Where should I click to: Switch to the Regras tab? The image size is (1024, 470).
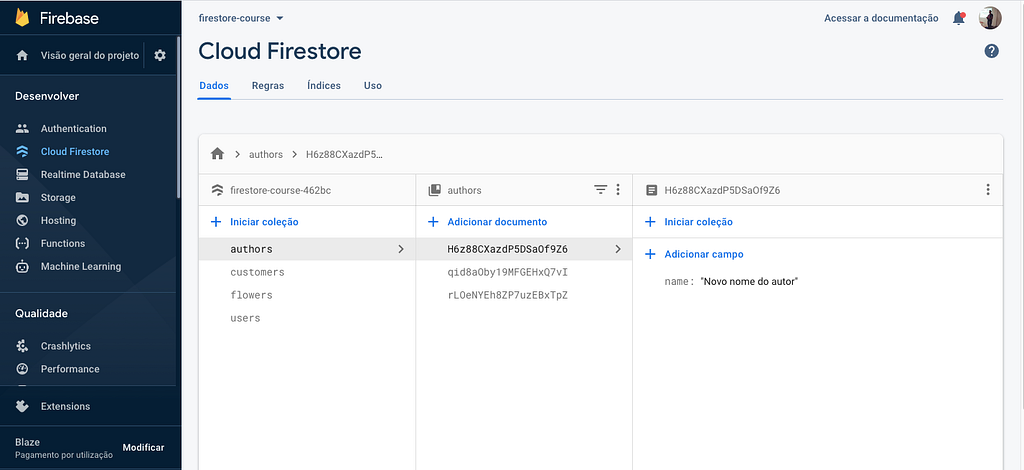pyautogui.click(x=268, y=86)
